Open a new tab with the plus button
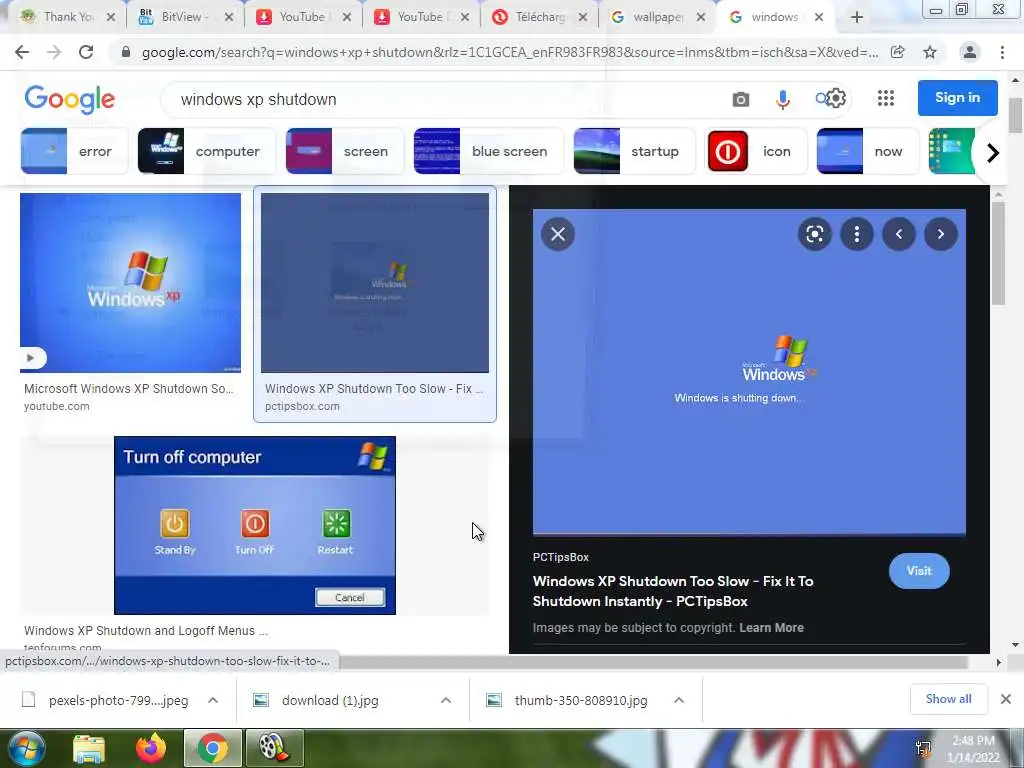Viewport: 1024px width, 768px height. [857, 17]
